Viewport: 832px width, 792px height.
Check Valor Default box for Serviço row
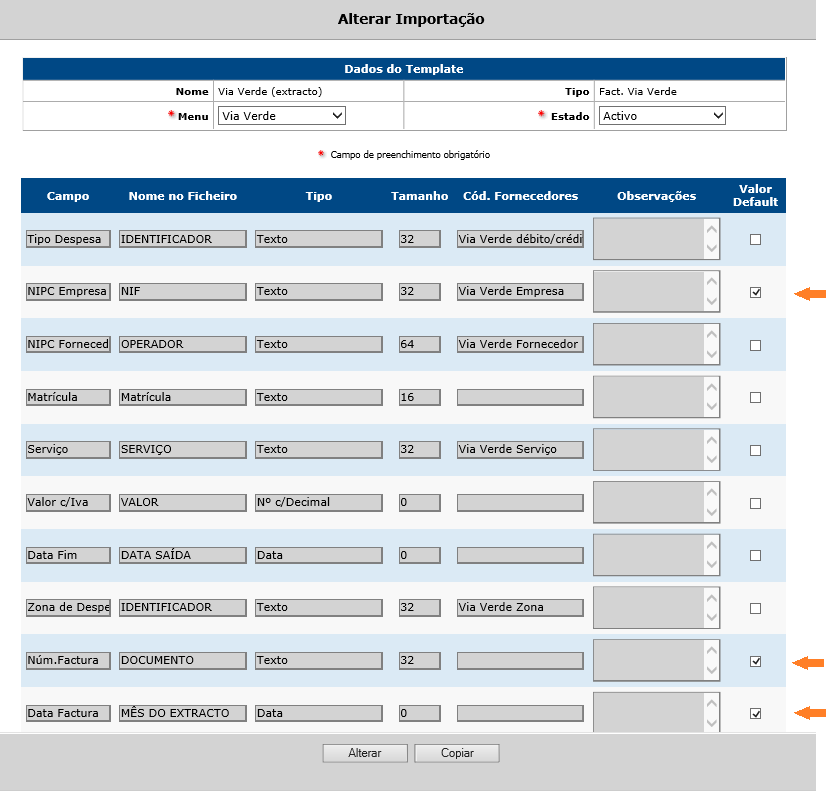pyautogui.click(x=755, y=450)
